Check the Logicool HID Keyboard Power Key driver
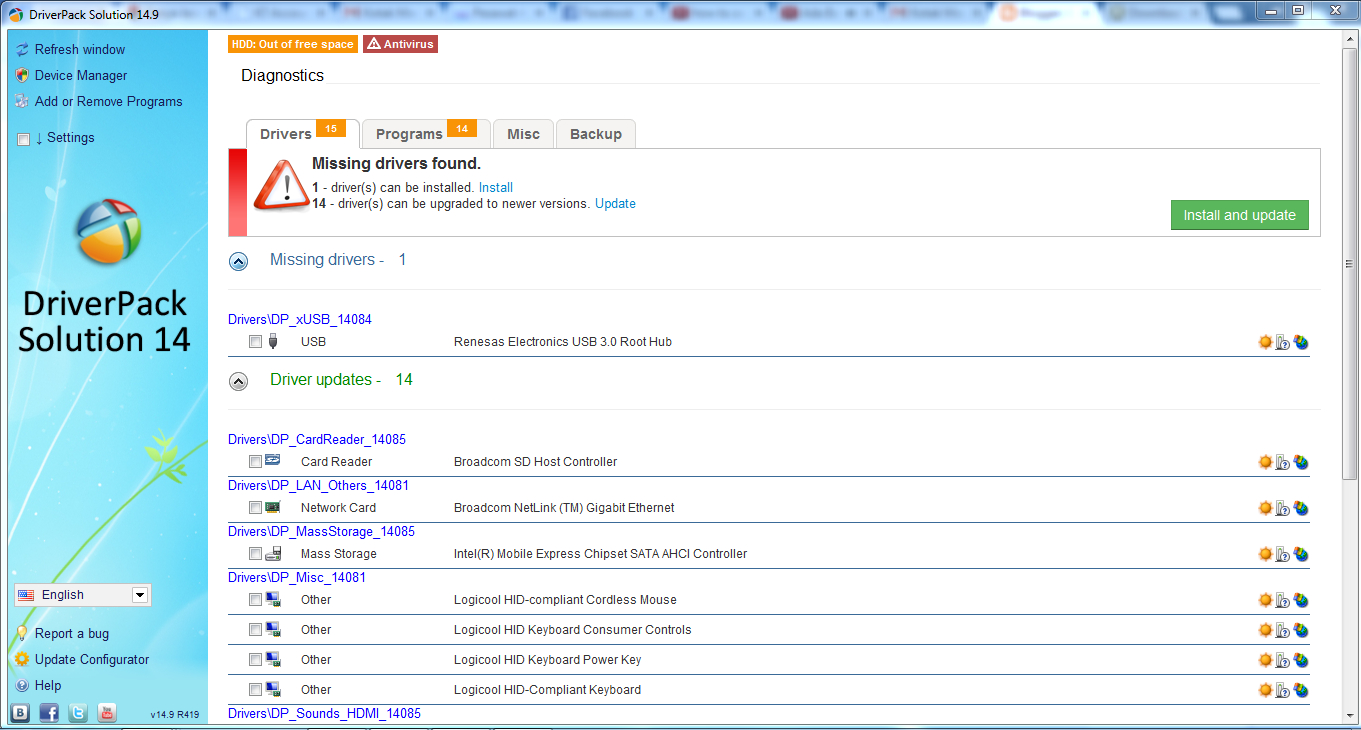 pyautogui.click(x=255, y=660)
